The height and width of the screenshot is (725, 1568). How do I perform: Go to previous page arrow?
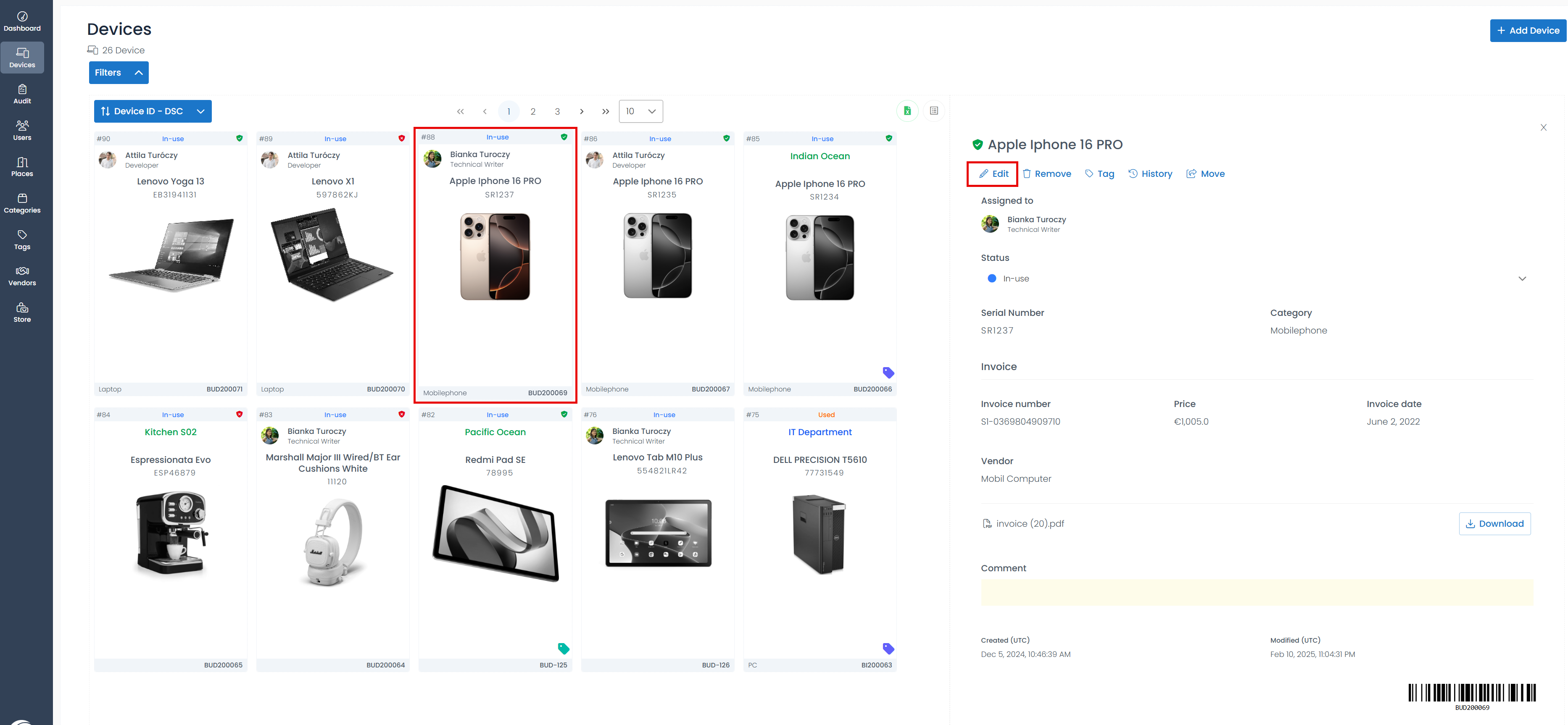click(485, 111)
